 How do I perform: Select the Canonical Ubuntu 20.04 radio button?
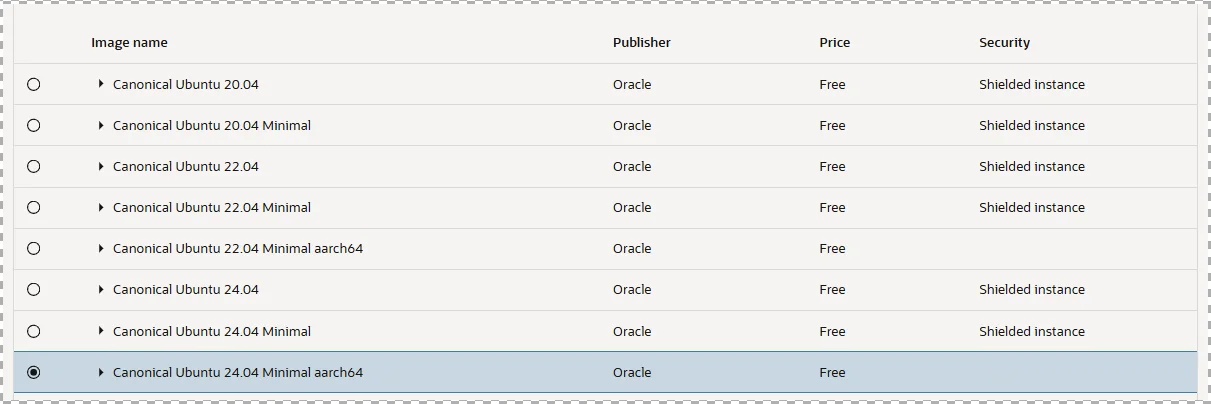tap(34, 85)
